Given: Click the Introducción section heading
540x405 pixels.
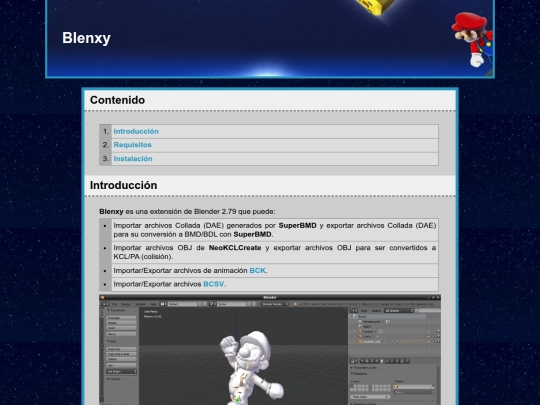Looking at the screenshot, I should [124, 185].
